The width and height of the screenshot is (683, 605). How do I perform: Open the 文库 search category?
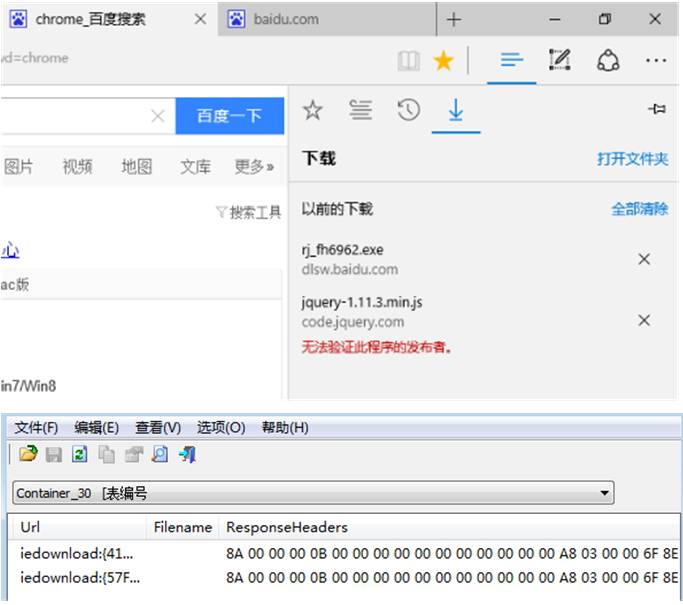pos(195,167)
